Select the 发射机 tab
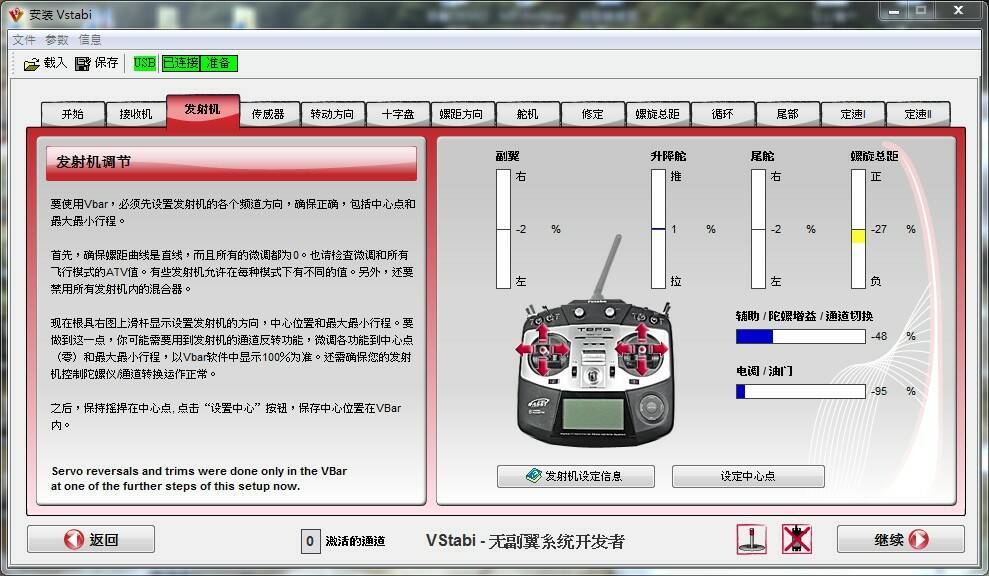 click(203, 110)
